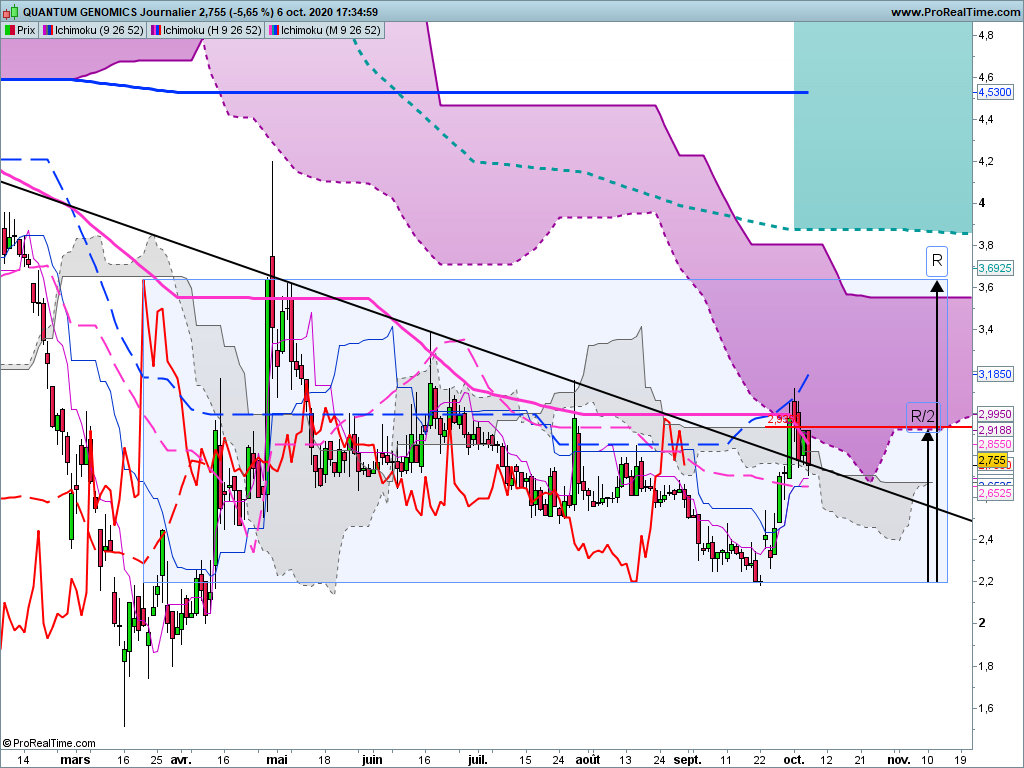Screen dimensions: 1024x768
Task: Click the 2,9188 red price label
Action: point(995,430)
